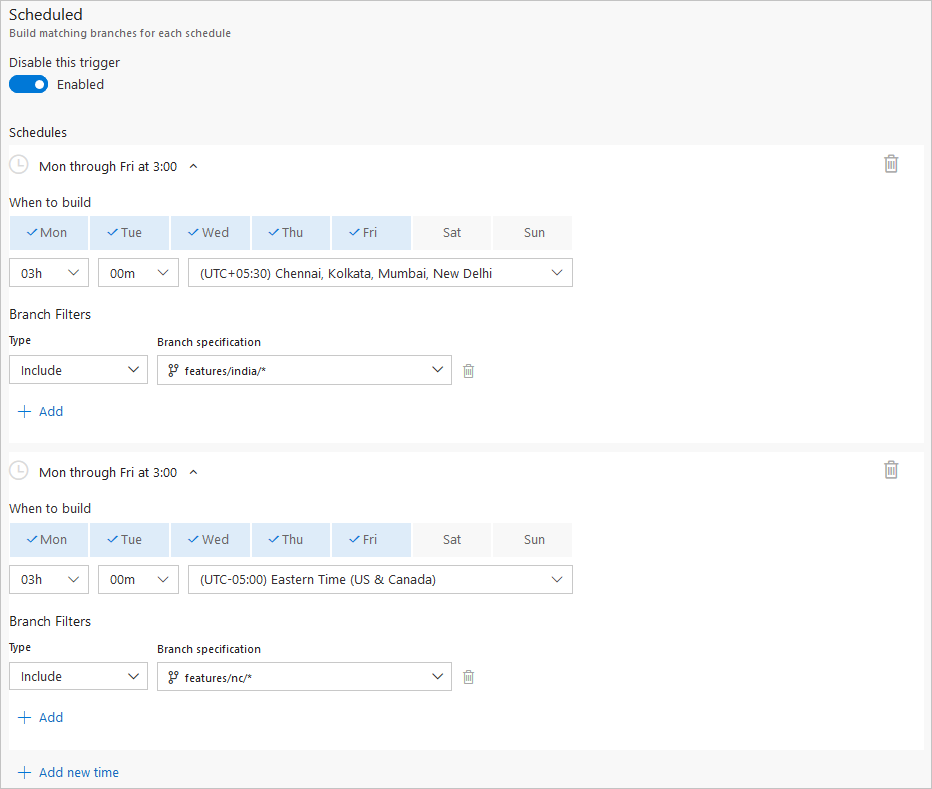Enable Sat in the first schedule
Image resolution: width=932 pixels, height=789 pixels.
452,233
